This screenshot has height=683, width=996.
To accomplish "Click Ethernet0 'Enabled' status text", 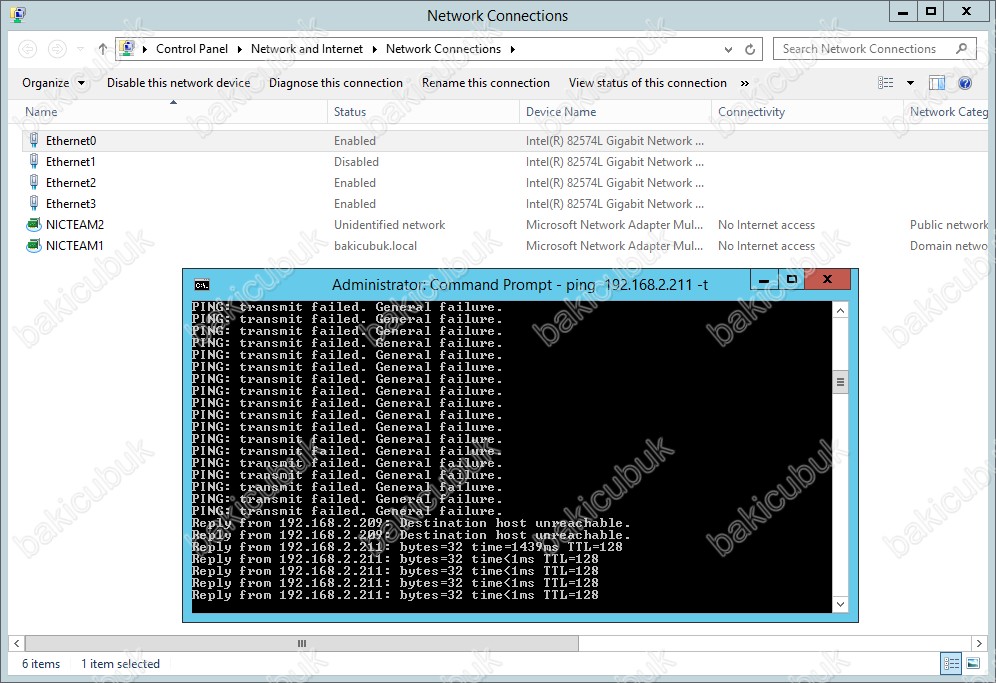I will (355, 141).
